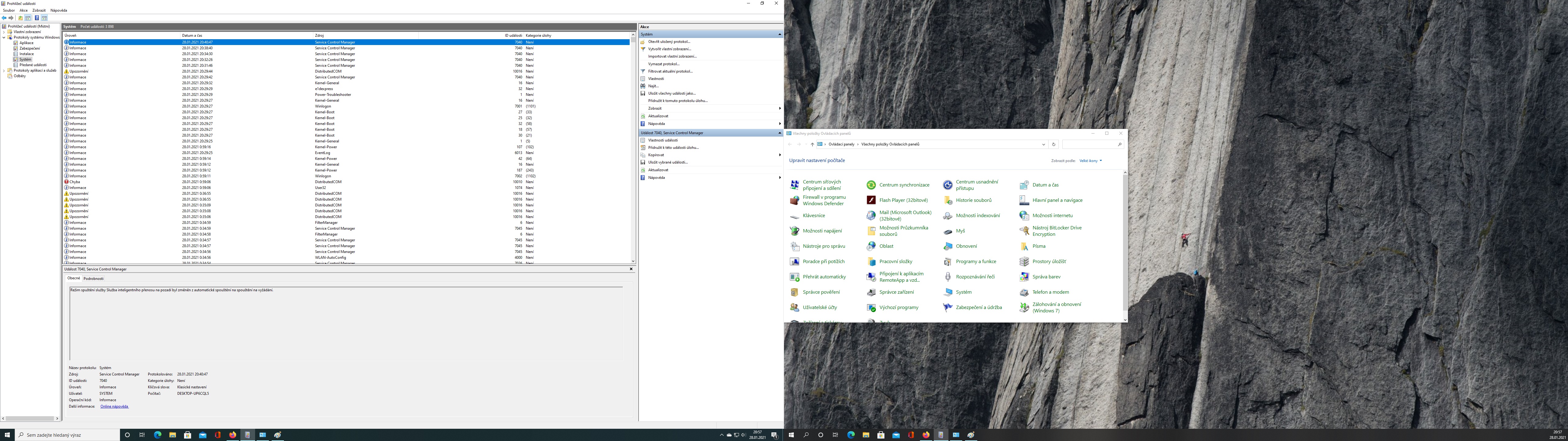Click the back arrow in Event Viewer toolbar
The width and height of the screenshot is (1568, 441).
pyautogui.click(x=4, y=18)
